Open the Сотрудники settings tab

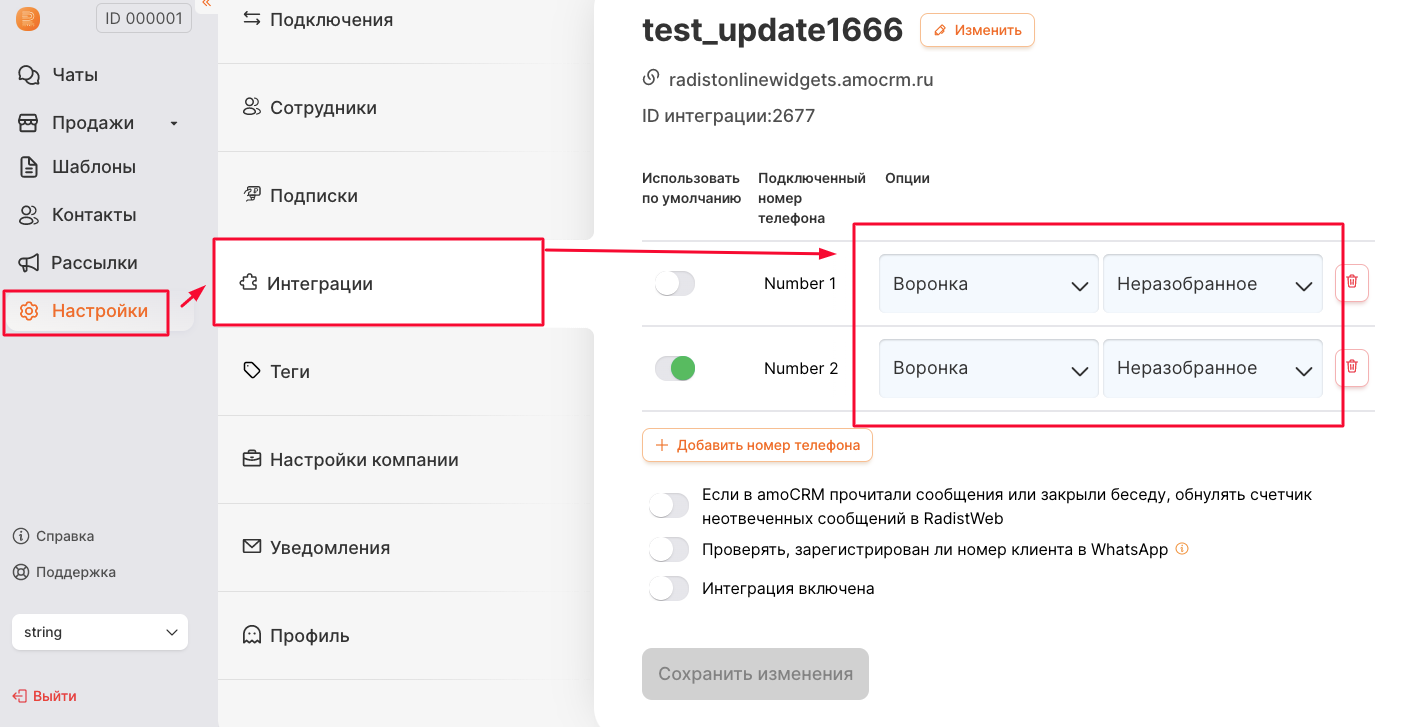tap(322, 108)
